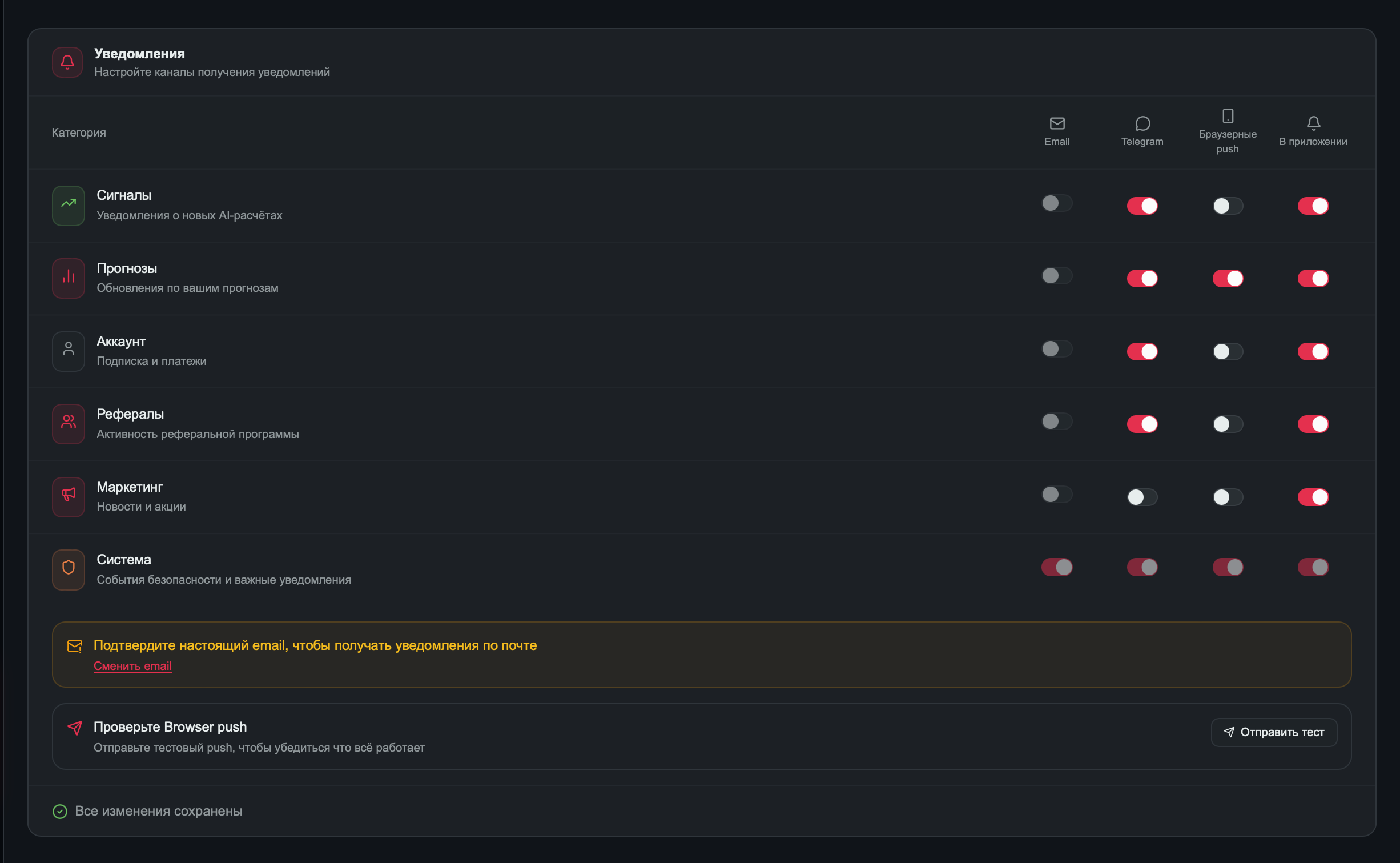Enable browser push for Аккаунт
Screen dimensions: 1400x863
pyautogui.click(x=1228, y=351)
